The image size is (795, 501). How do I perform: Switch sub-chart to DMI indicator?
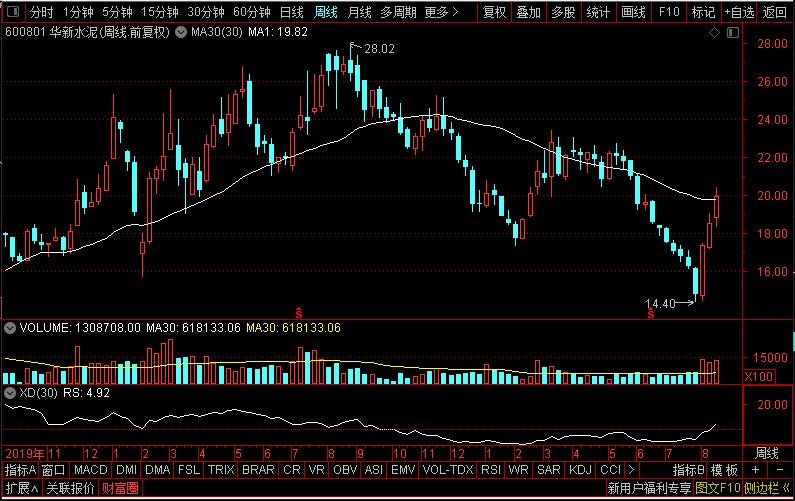pos(126,470)
